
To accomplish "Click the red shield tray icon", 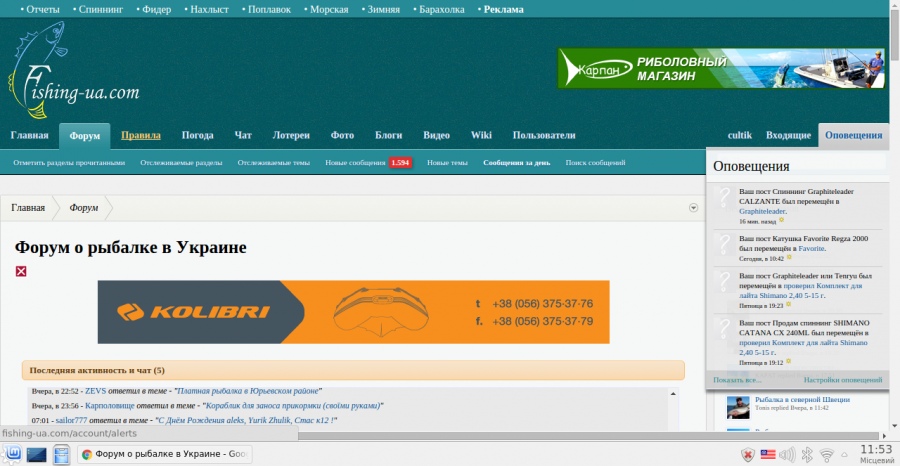I will coord(748,455).
